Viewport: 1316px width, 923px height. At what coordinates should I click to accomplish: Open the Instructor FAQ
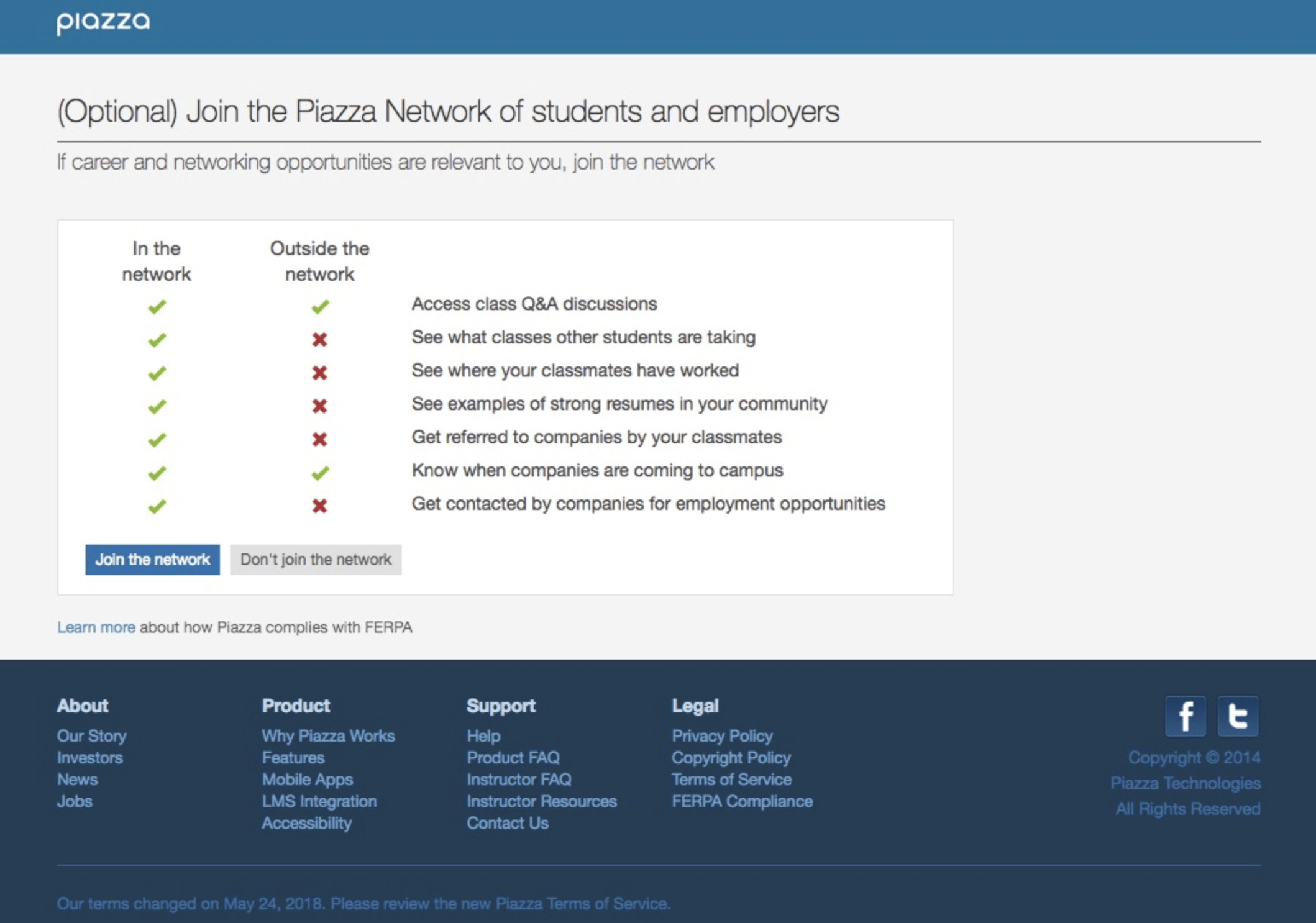coord(519,780)
